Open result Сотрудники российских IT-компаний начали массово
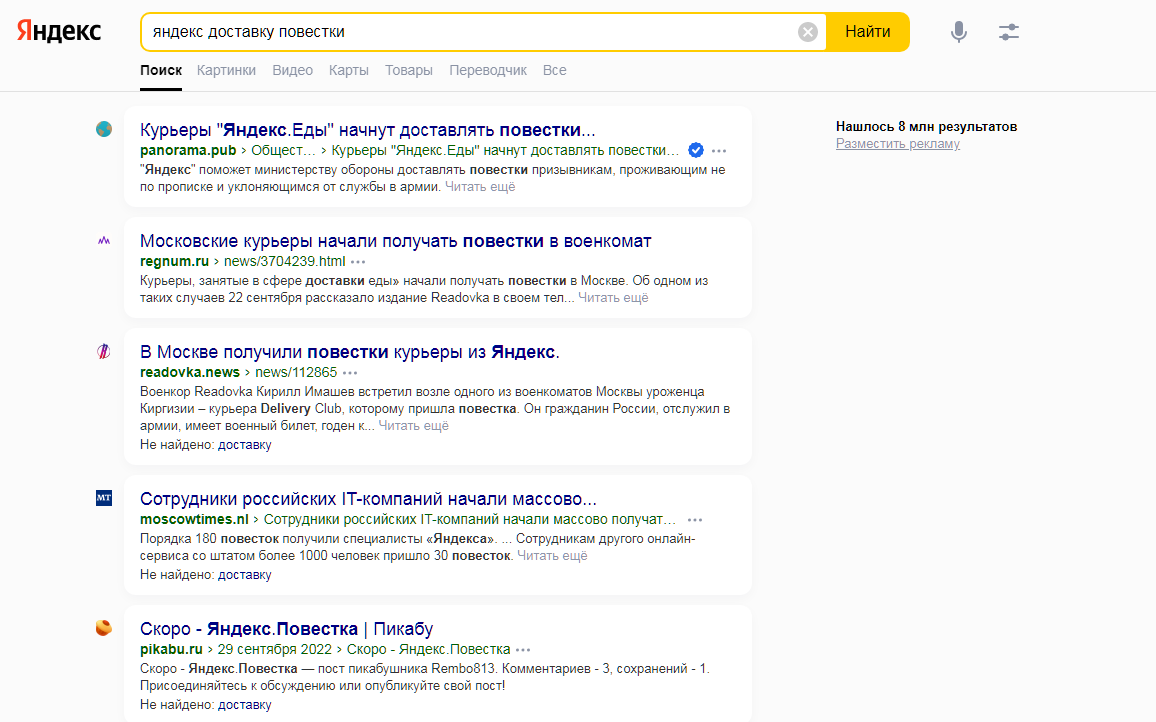The height and width of the screenshot is (722, 1156). tap(369, 499)
